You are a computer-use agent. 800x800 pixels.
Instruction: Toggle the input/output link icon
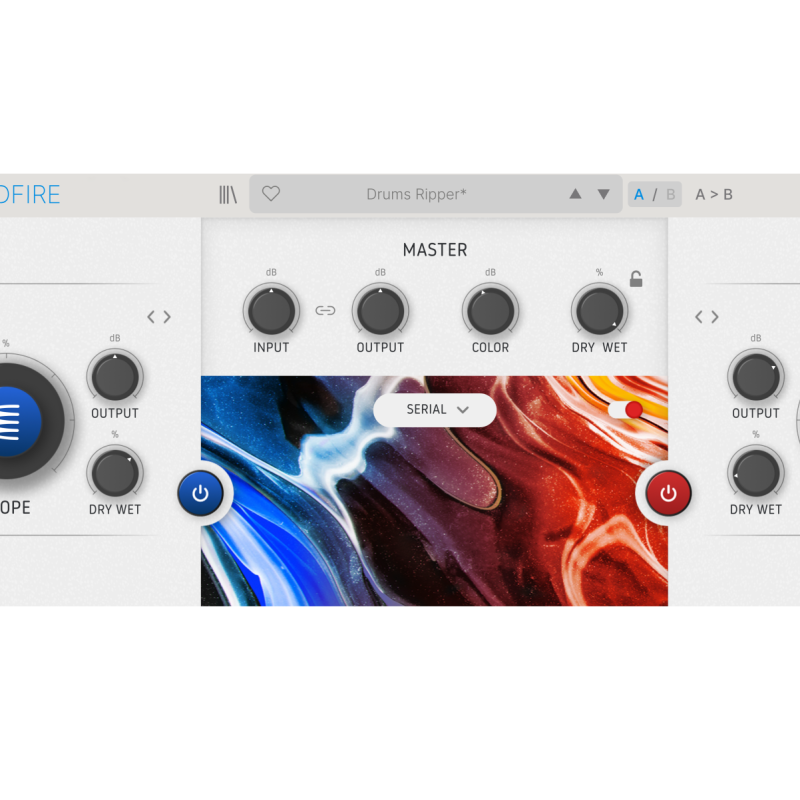tap(325, 310)
